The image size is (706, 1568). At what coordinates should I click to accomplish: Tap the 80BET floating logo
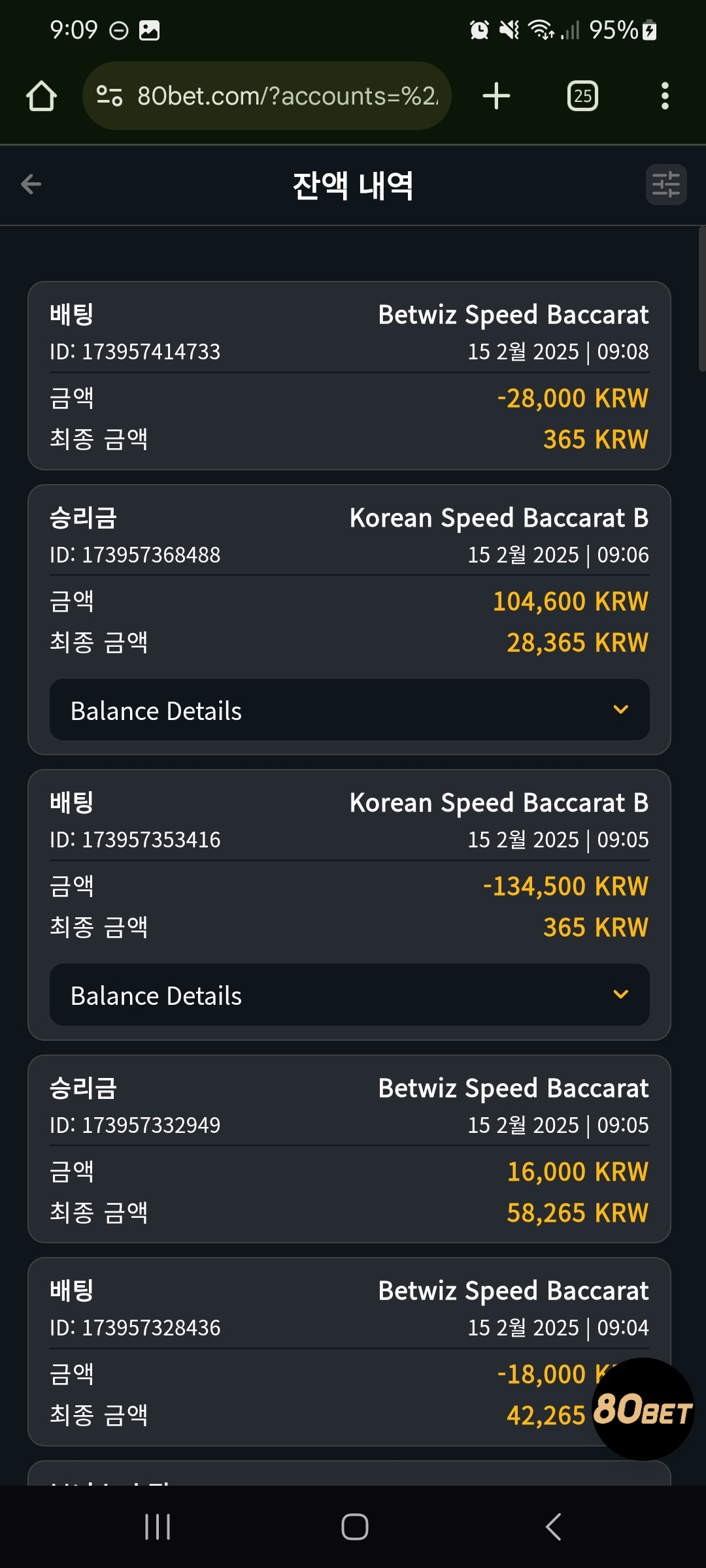pyautogui.click(x=643, y=1409)
